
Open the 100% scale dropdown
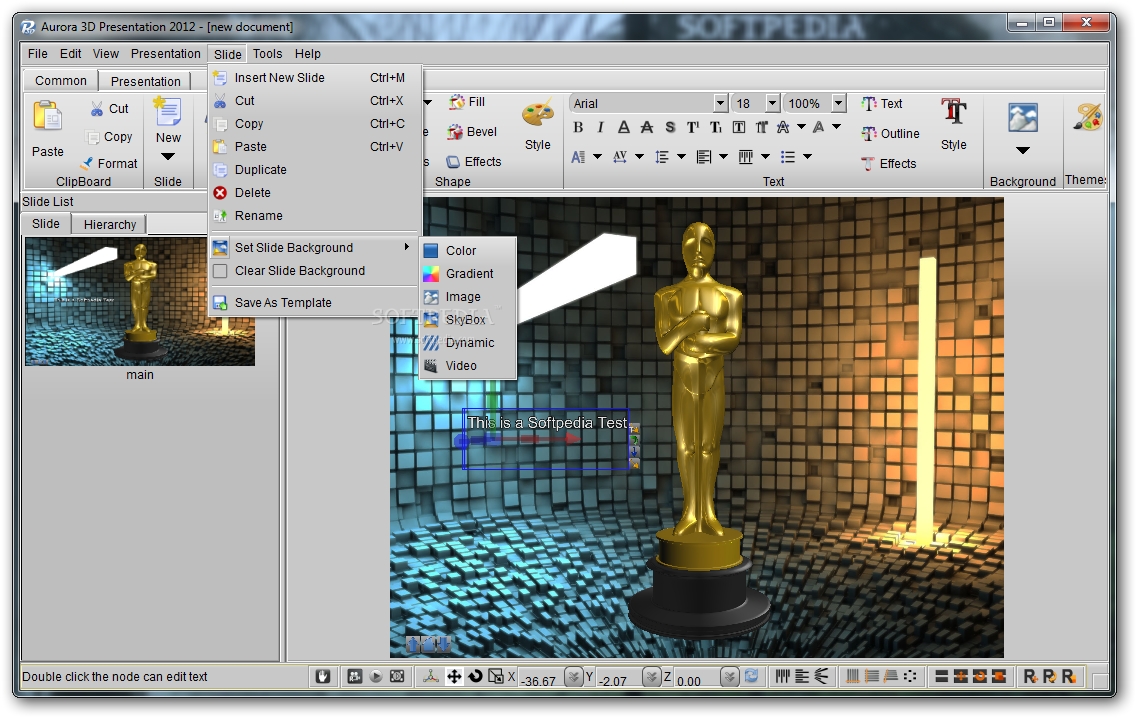coord(838,104)
